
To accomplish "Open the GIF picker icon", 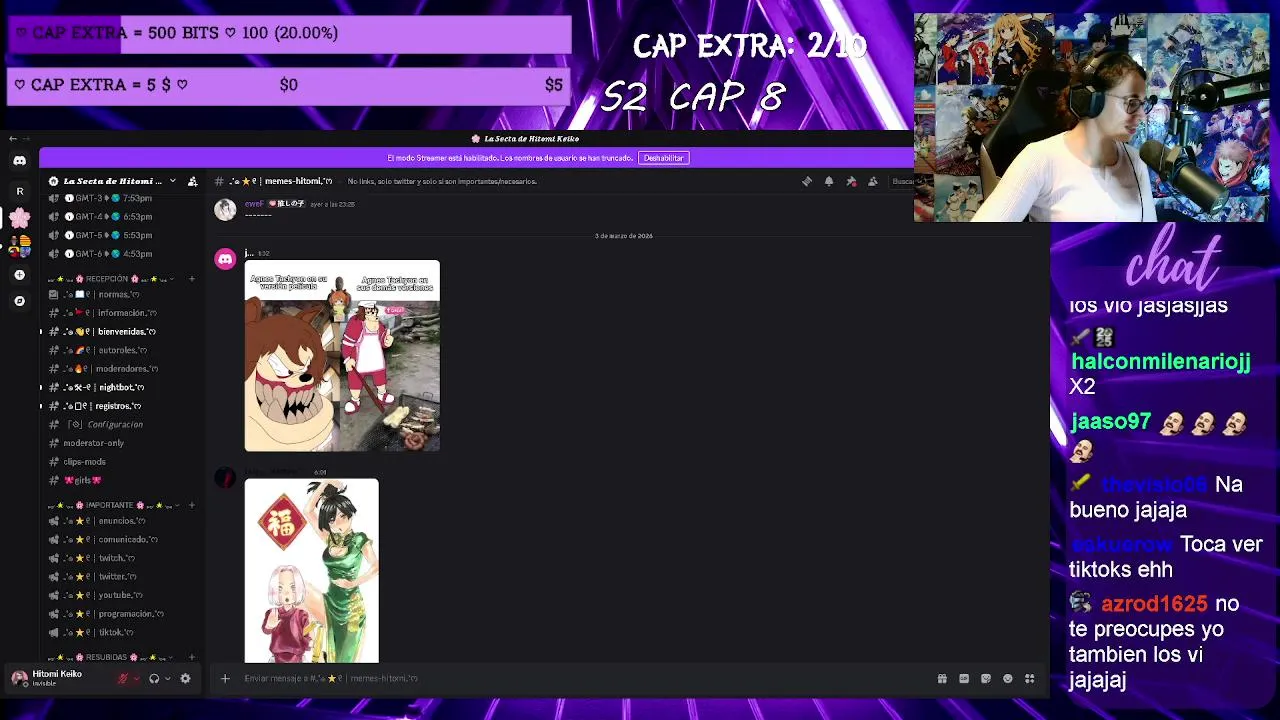I will tap(964, 678).
